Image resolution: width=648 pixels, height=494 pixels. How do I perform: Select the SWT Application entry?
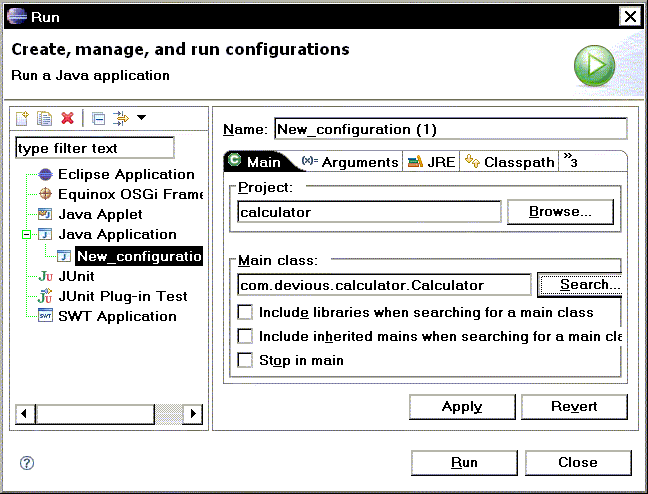pos(117,316)
